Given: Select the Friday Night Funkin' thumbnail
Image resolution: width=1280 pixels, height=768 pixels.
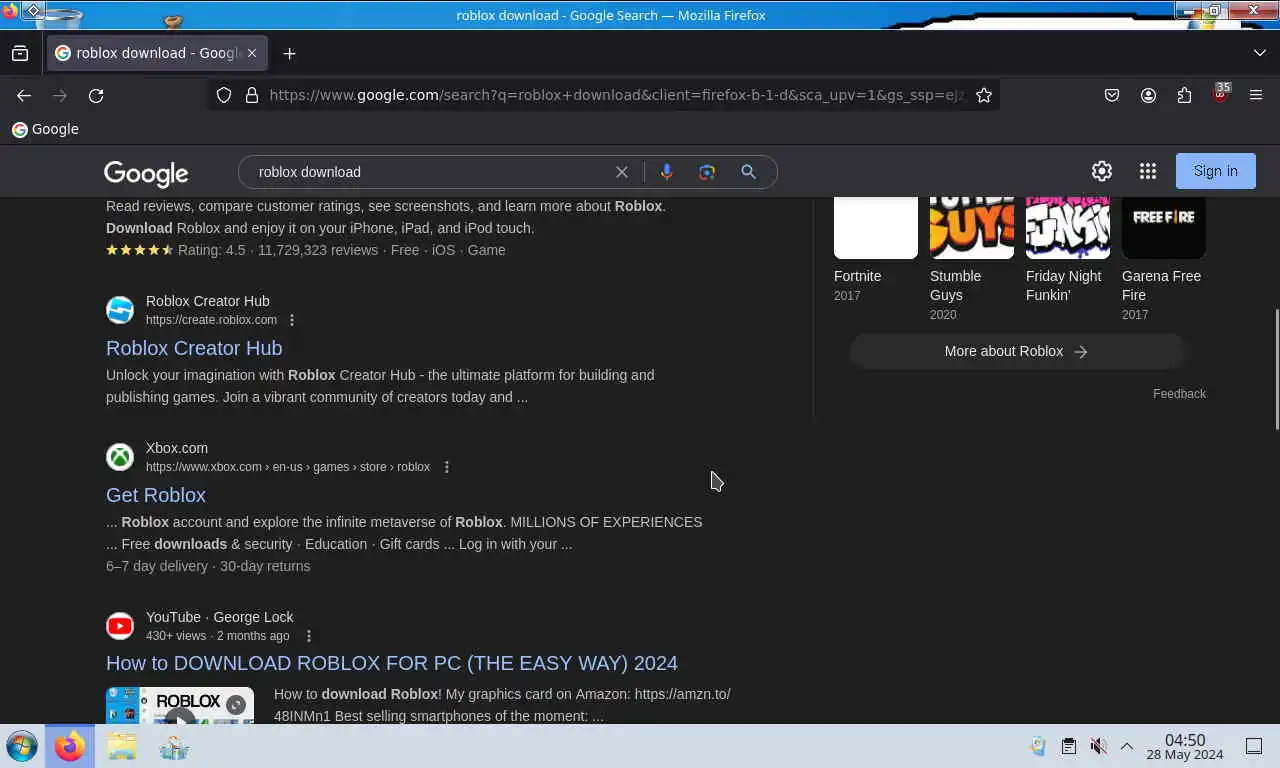Looking at the screenshot, I should (x=1068, y=227).
